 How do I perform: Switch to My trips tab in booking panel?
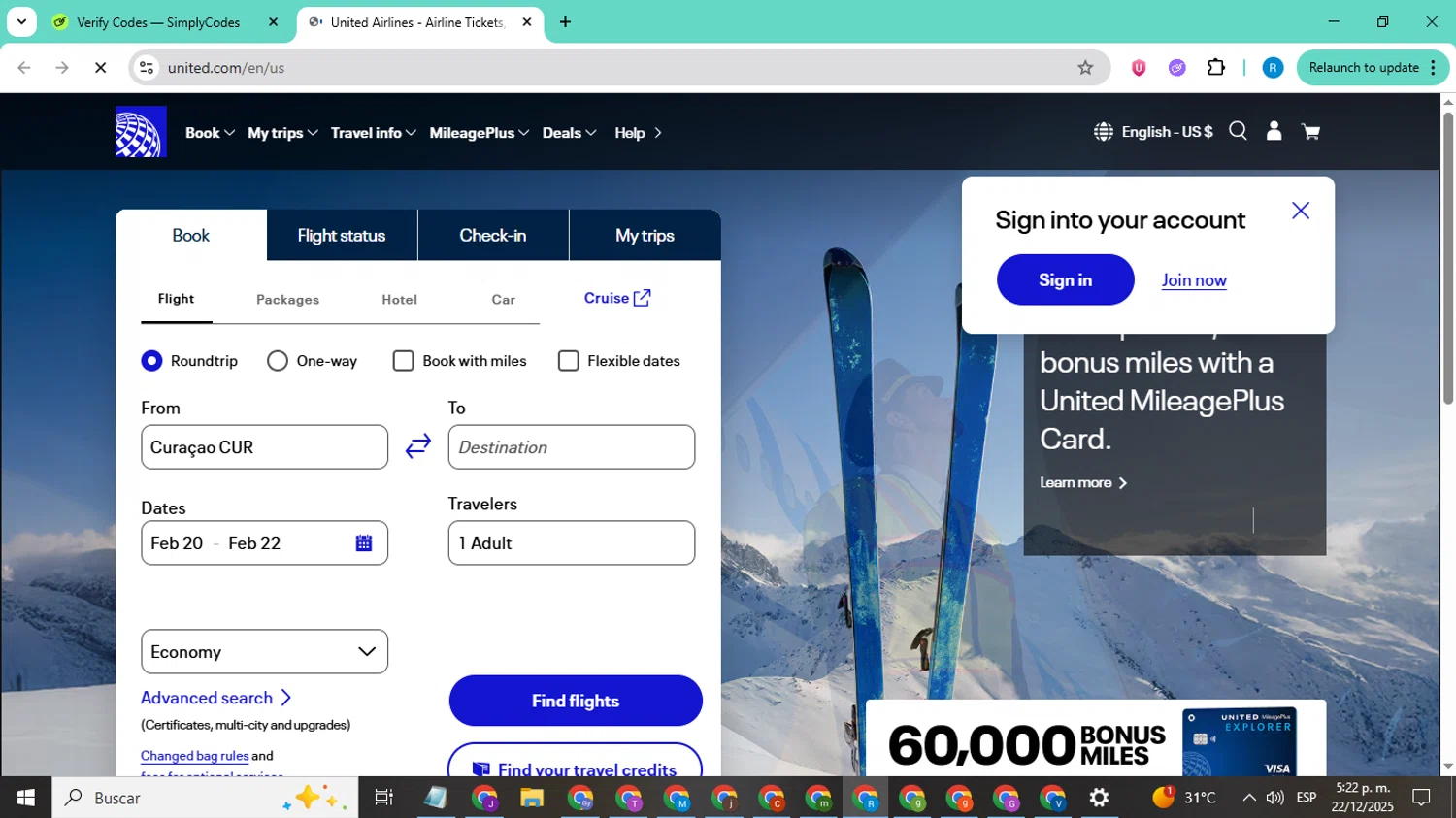[645, 235]
